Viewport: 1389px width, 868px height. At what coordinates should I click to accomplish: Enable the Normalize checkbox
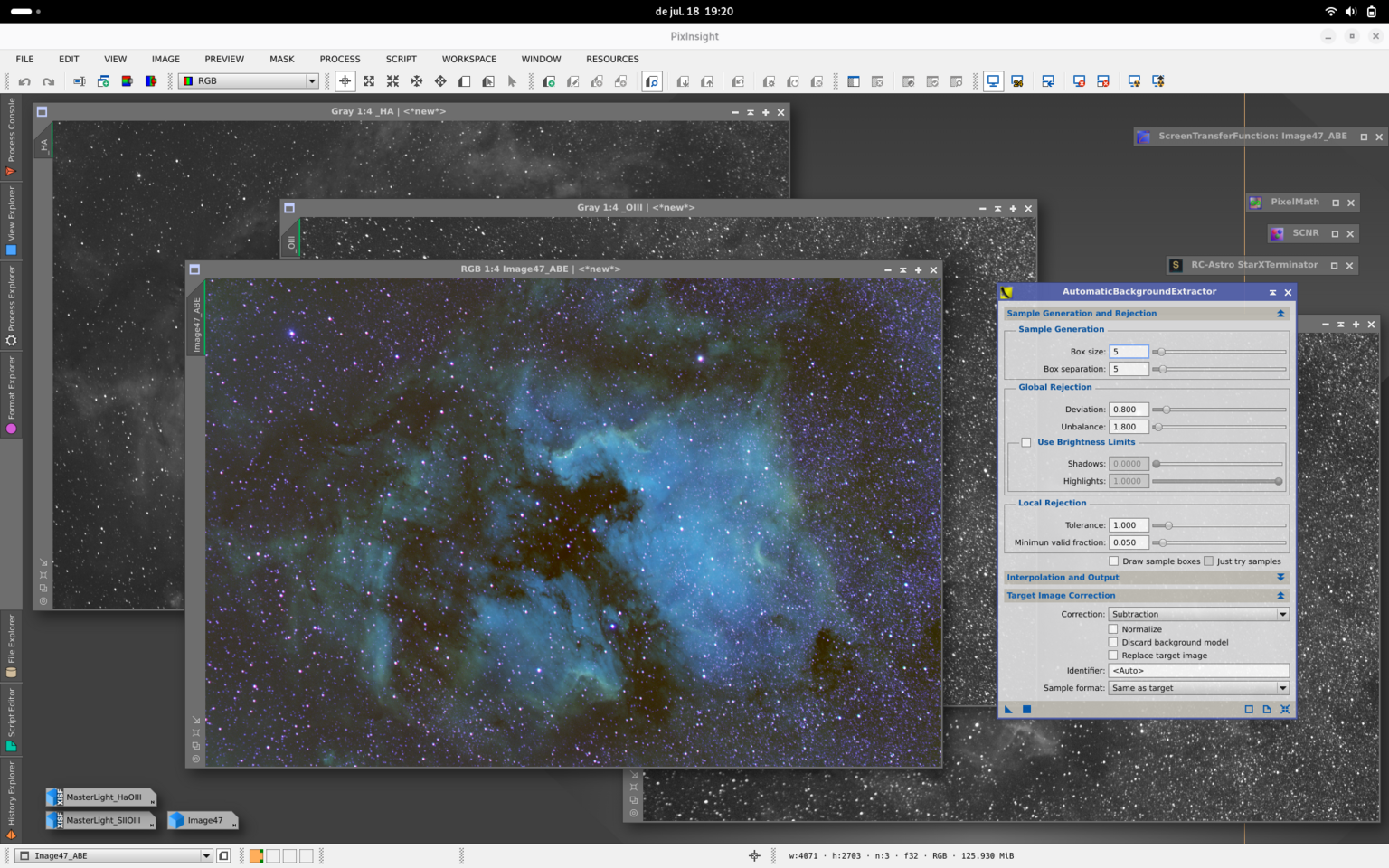tap(1113, 629)
